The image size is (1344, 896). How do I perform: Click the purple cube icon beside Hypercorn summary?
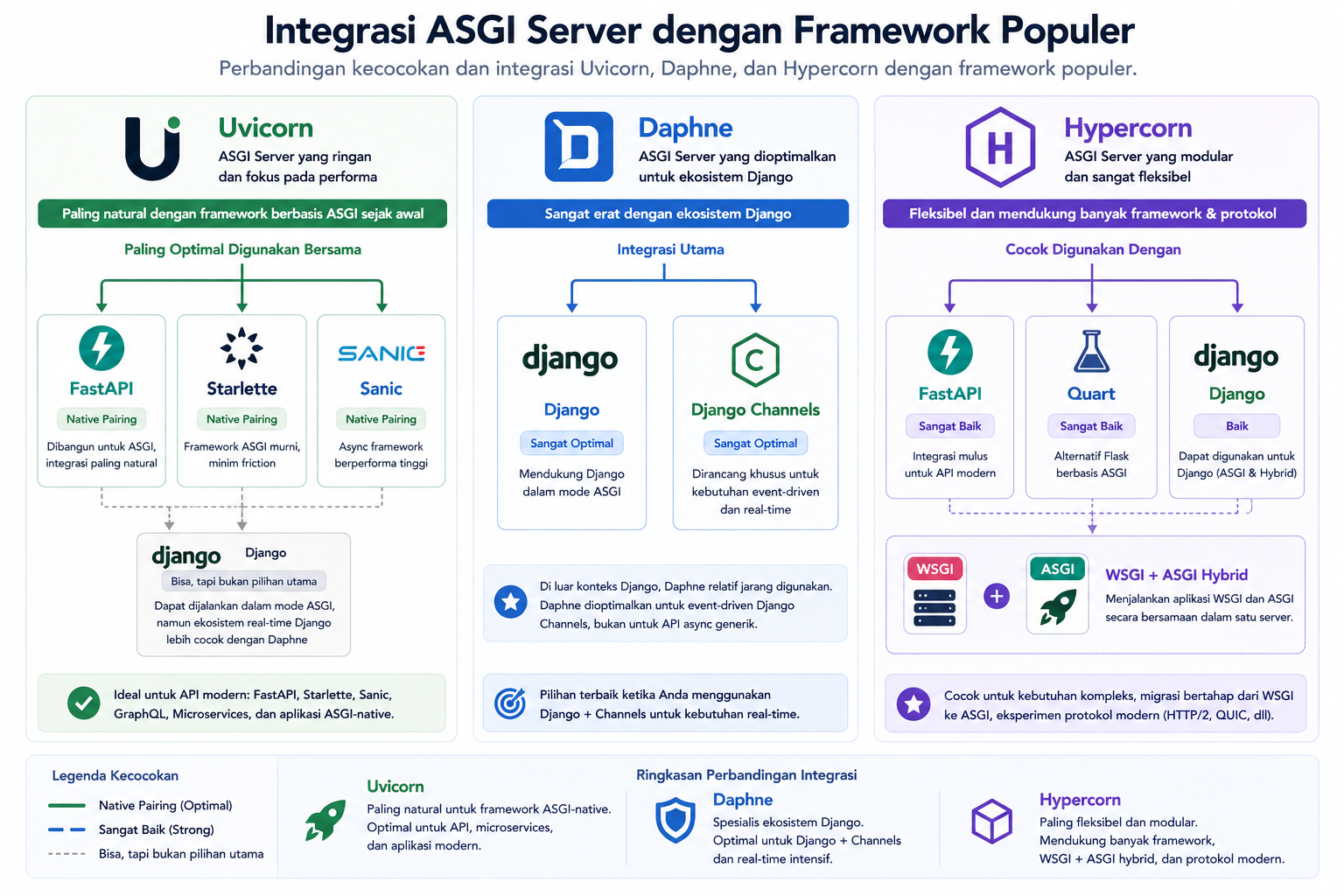point(992,821)
